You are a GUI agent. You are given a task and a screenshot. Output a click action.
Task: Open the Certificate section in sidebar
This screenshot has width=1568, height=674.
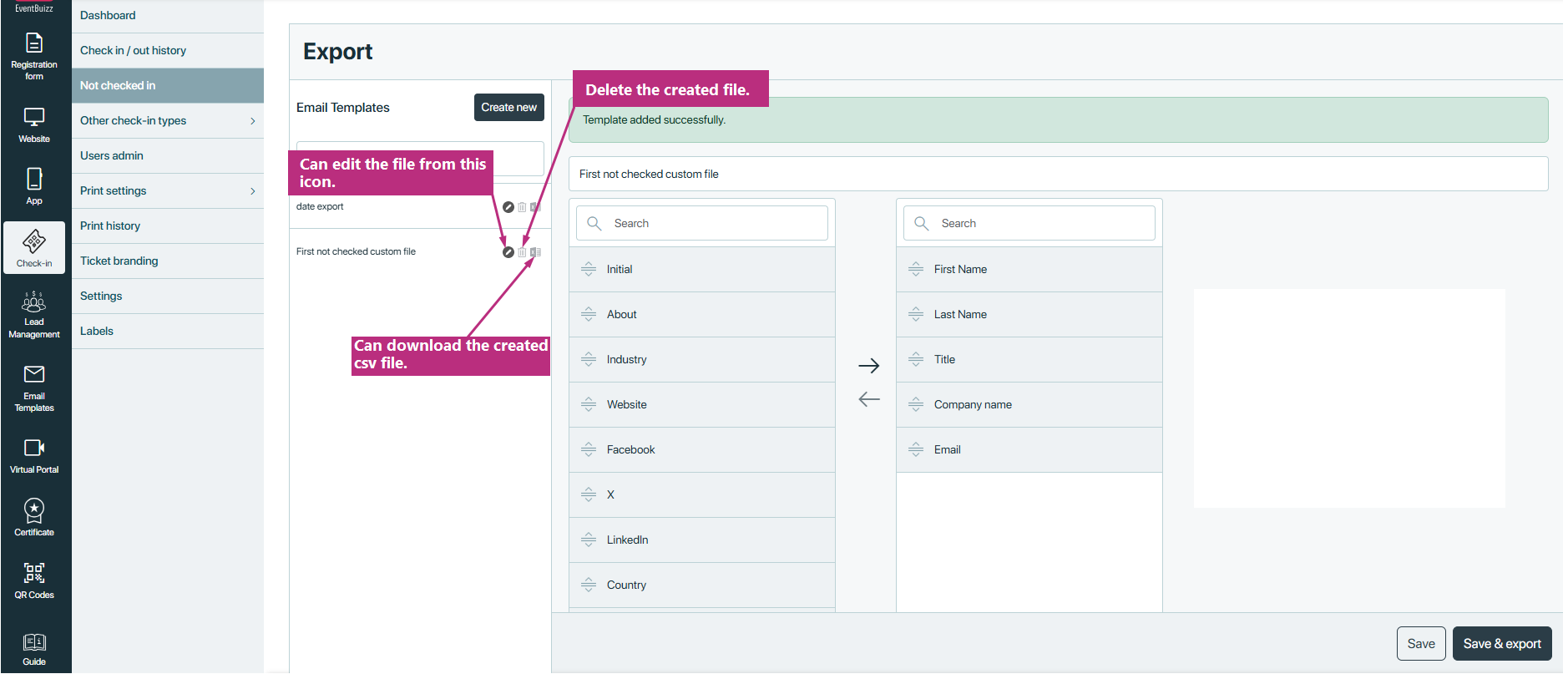34,517
